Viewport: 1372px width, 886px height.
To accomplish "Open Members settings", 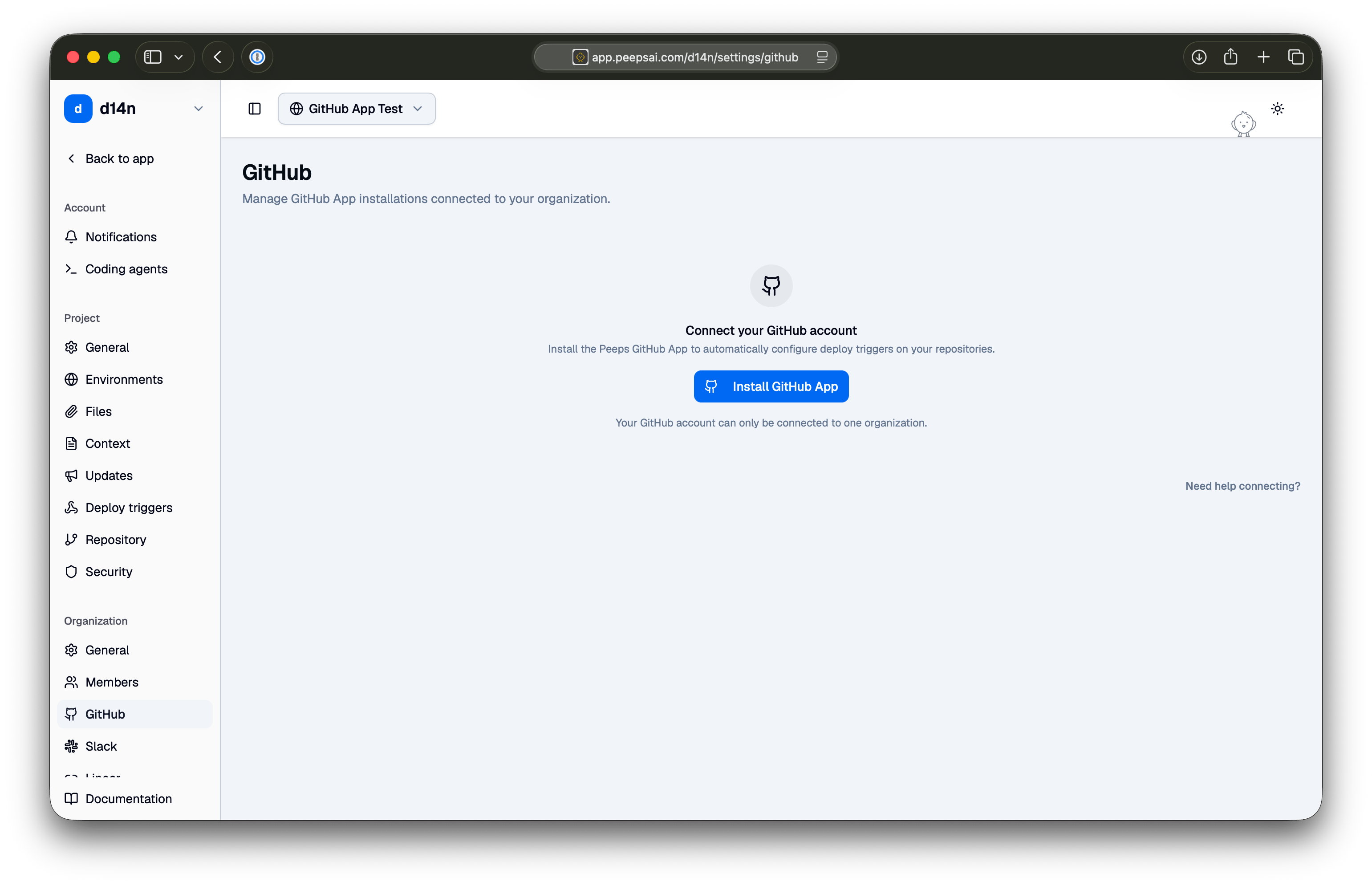I will (134, 682).
